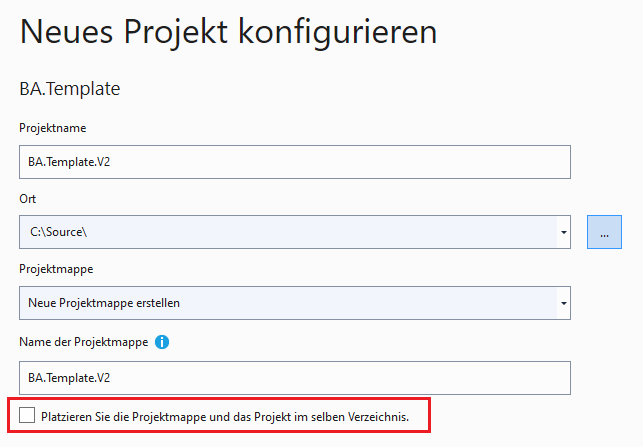Focus the Name der Projektmappe text field

pos(294,378)
